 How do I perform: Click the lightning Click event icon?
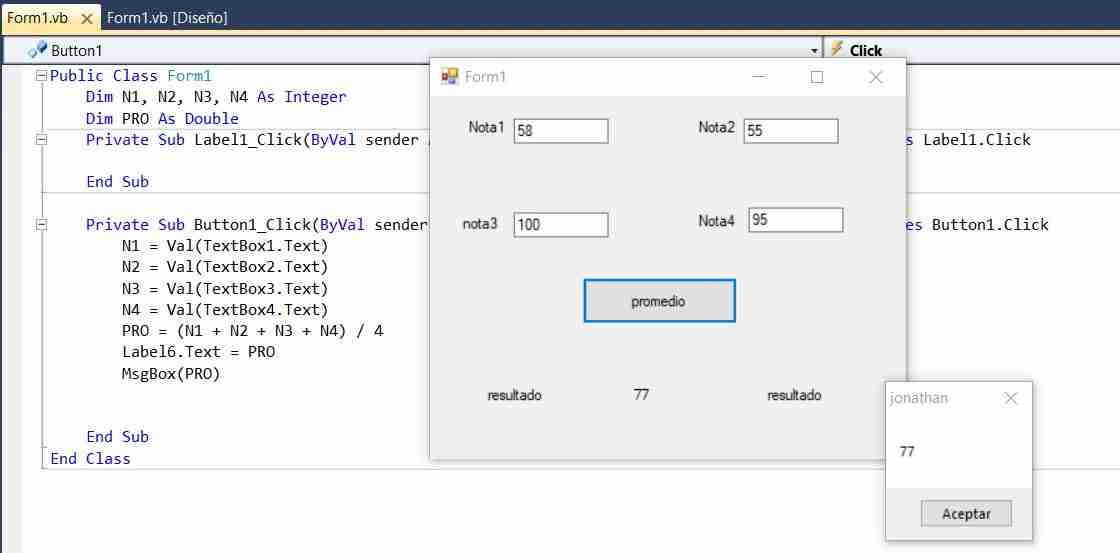836,49
